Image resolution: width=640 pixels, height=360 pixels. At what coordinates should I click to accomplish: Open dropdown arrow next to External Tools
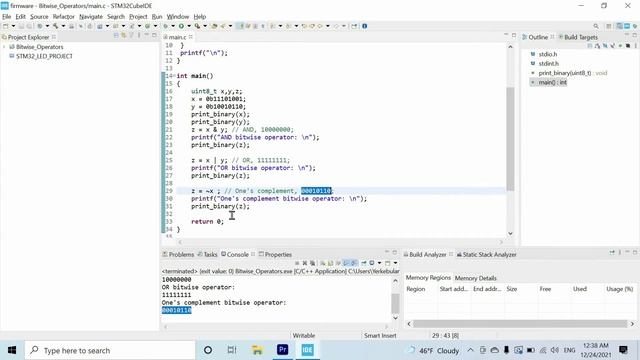205,26
